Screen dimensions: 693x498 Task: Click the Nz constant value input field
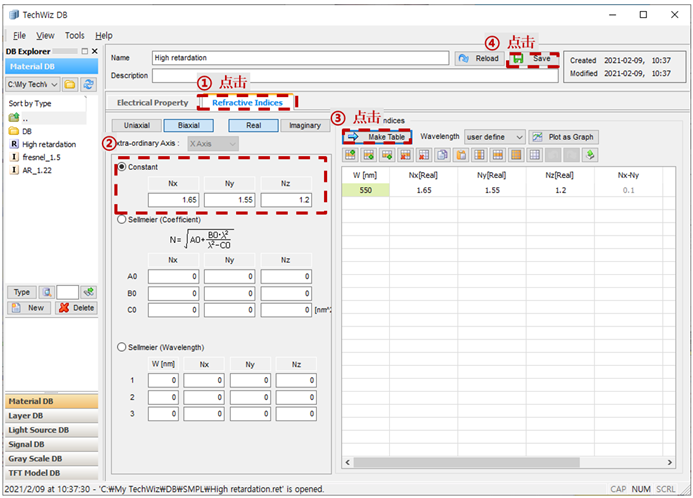point(286,200)
